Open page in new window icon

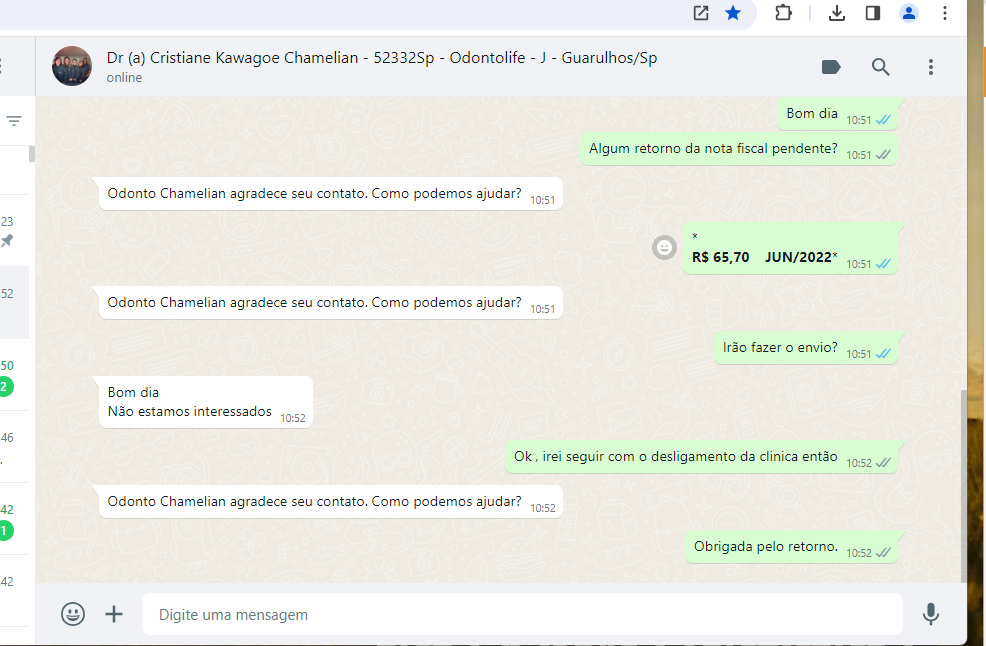[701, 13]
